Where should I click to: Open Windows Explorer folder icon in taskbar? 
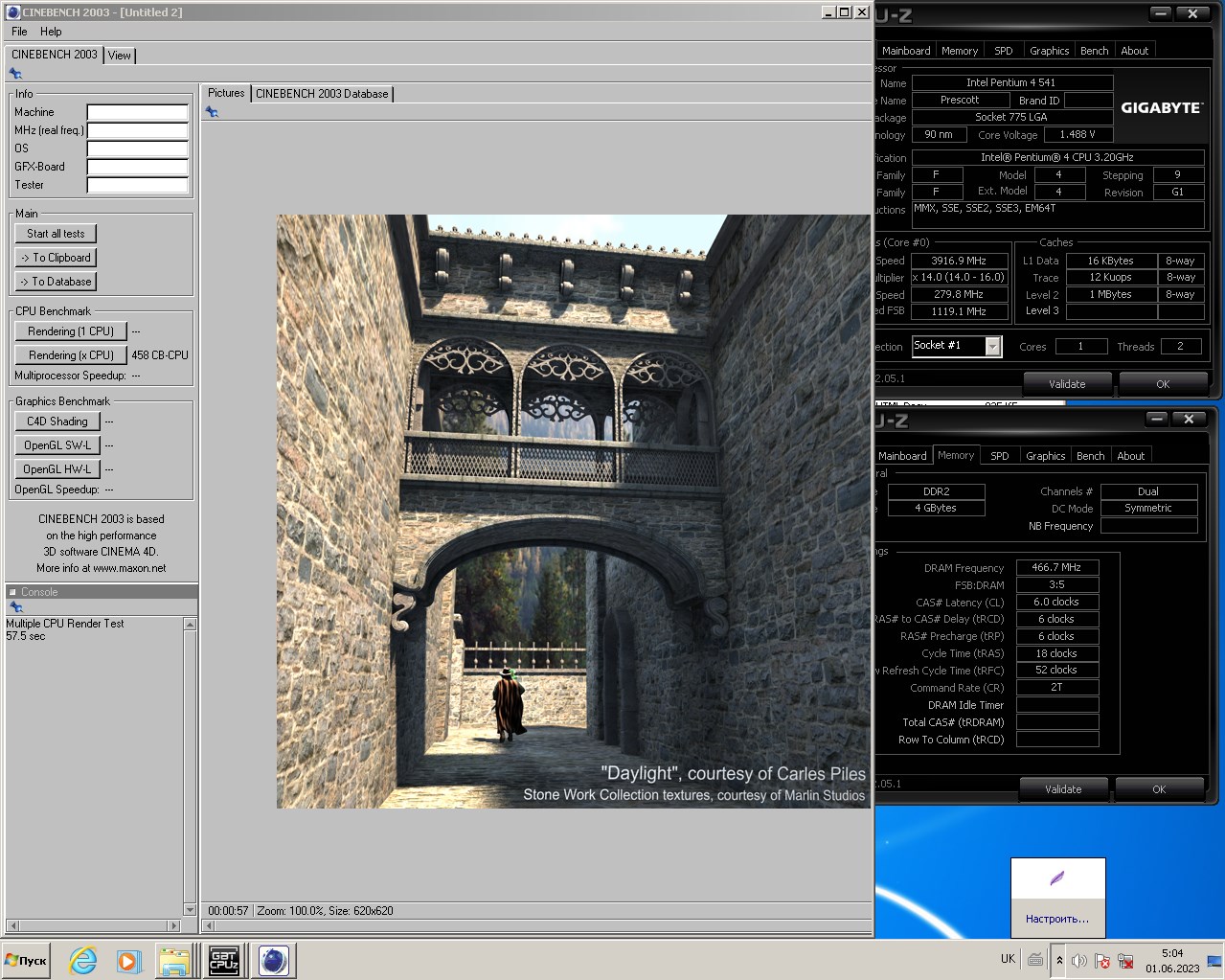174,960
